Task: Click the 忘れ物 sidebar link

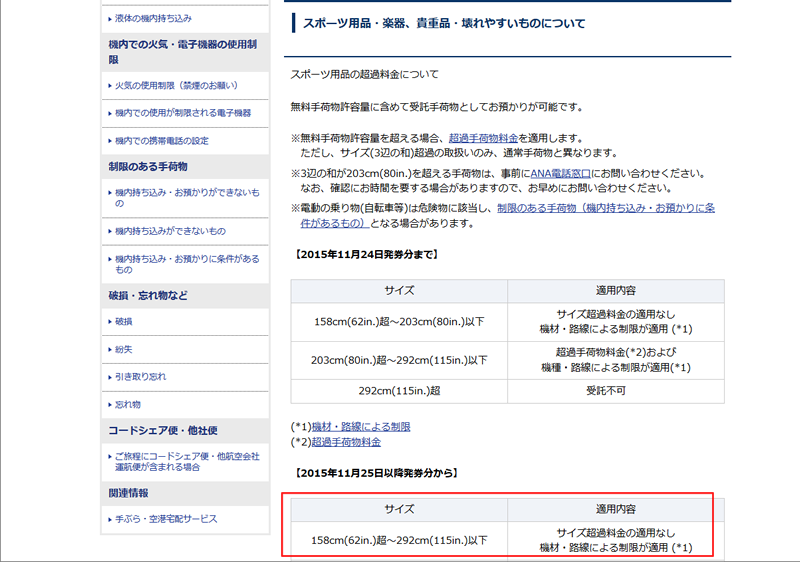Action: pyautogui.click(x=128, y=404)
